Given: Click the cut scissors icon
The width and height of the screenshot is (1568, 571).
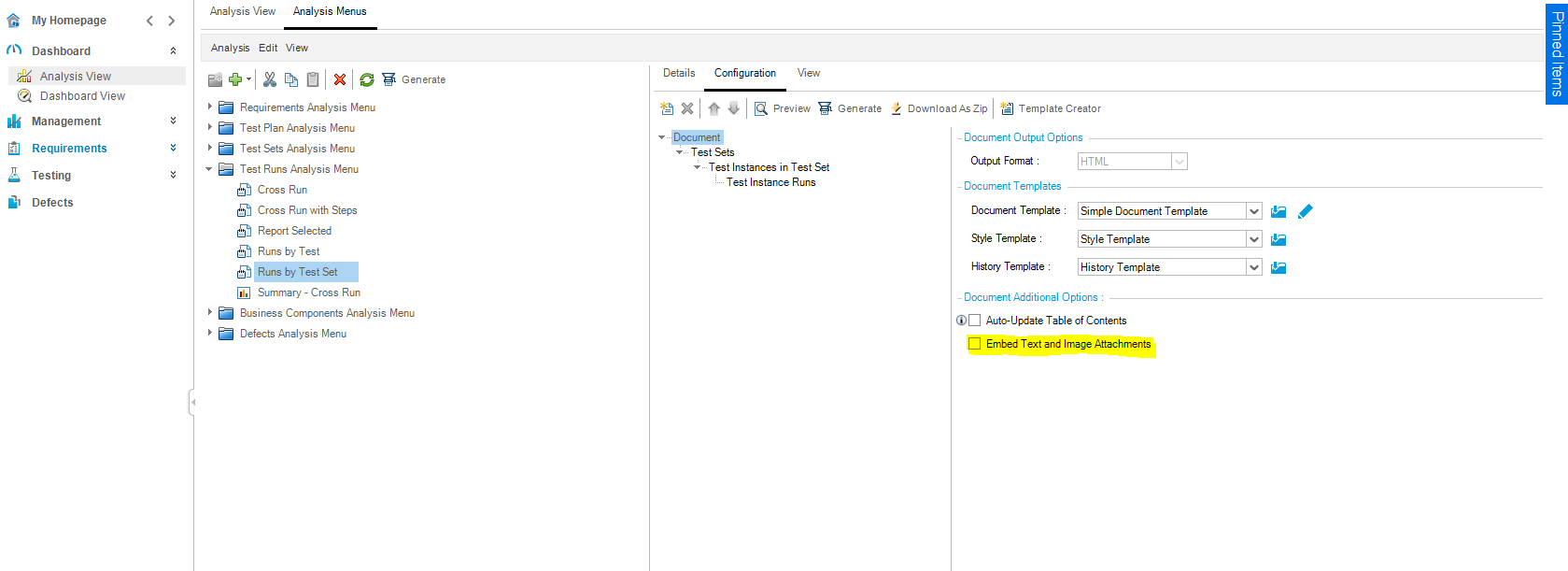Looking at the screenshot, I should tap(270, 80).
